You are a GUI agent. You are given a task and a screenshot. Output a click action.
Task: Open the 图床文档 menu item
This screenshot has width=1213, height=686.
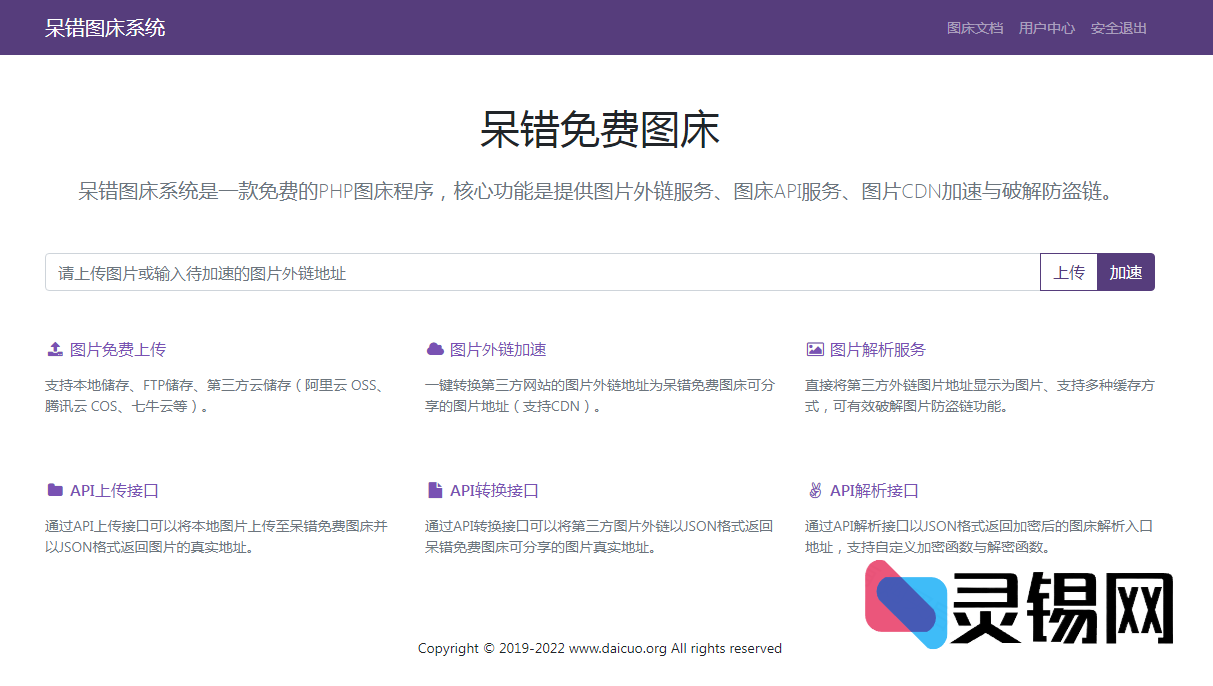click(974, 28)
